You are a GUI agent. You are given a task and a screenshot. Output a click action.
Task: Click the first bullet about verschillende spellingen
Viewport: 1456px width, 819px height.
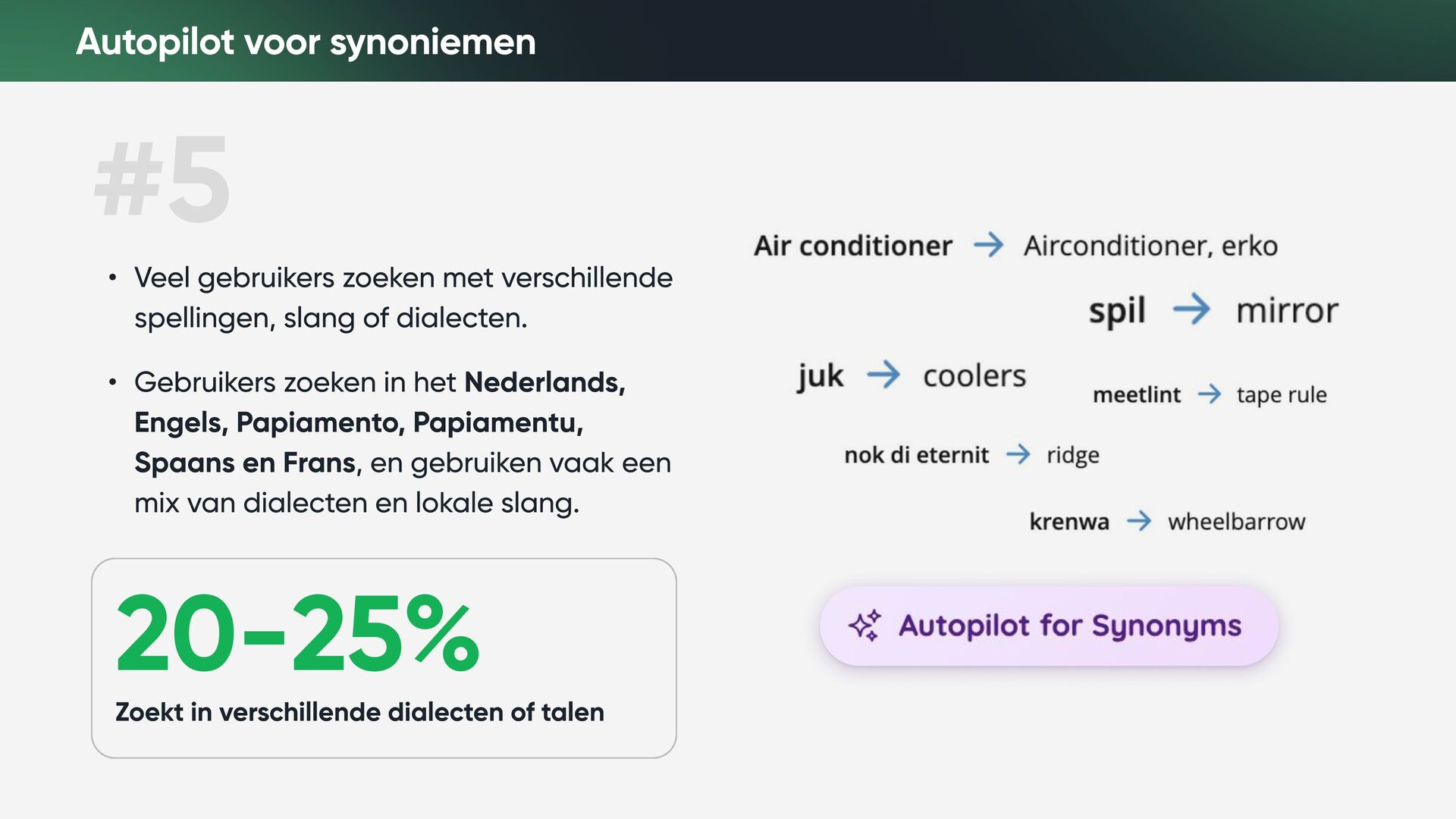pos(403,297)
